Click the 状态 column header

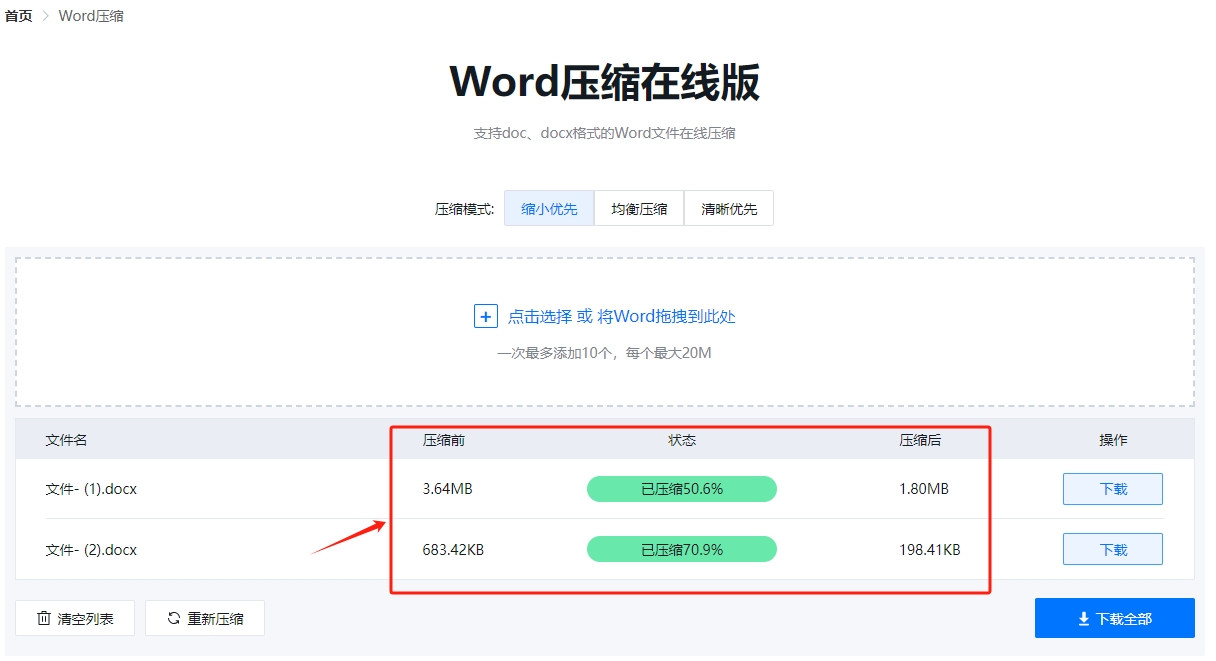pos(682,440)
